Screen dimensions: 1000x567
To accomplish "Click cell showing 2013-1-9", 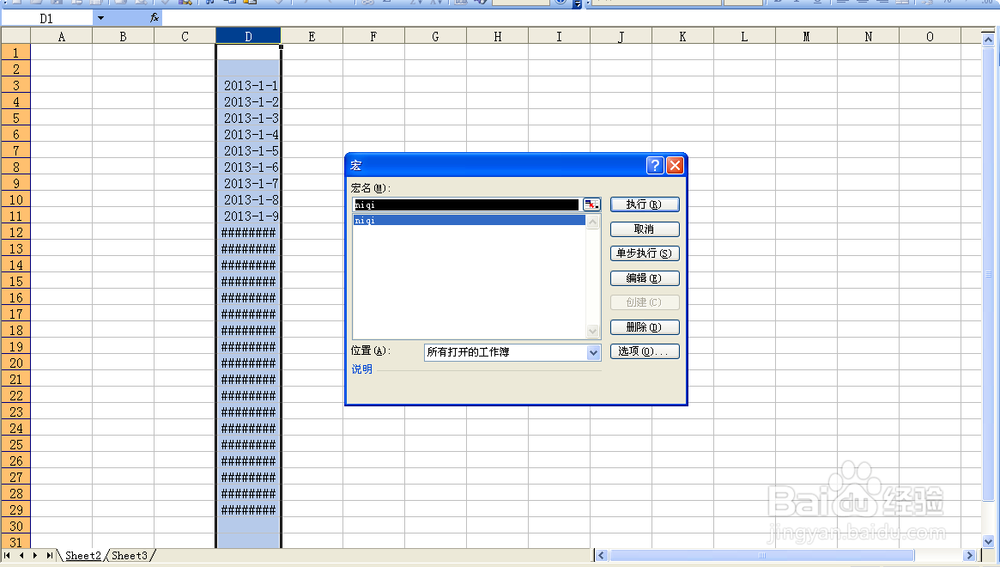I will coord(249,216).
